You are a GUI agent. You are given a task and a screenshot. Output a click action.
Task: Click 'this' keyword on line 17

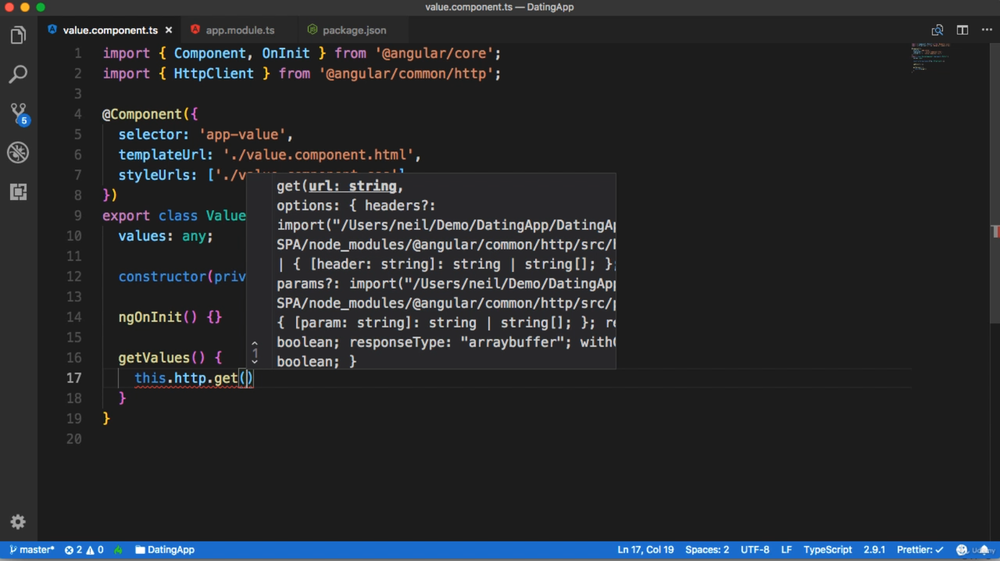pos(150,378)
